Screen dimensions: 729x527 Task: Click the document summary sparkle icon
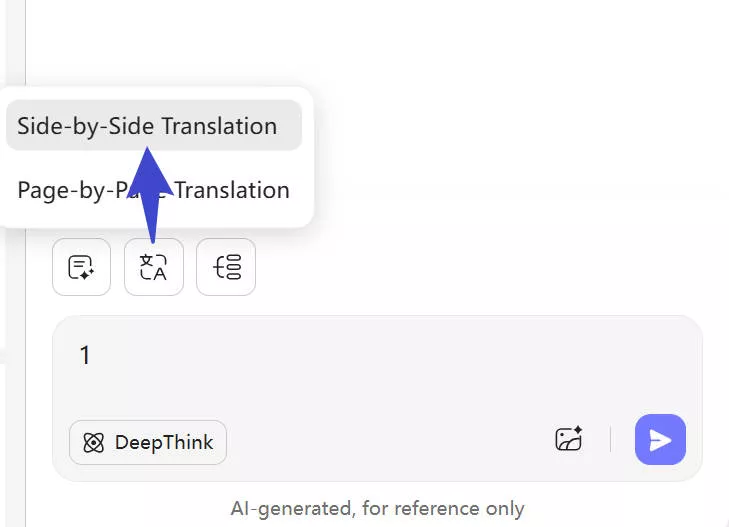click(x=81, y=267)
